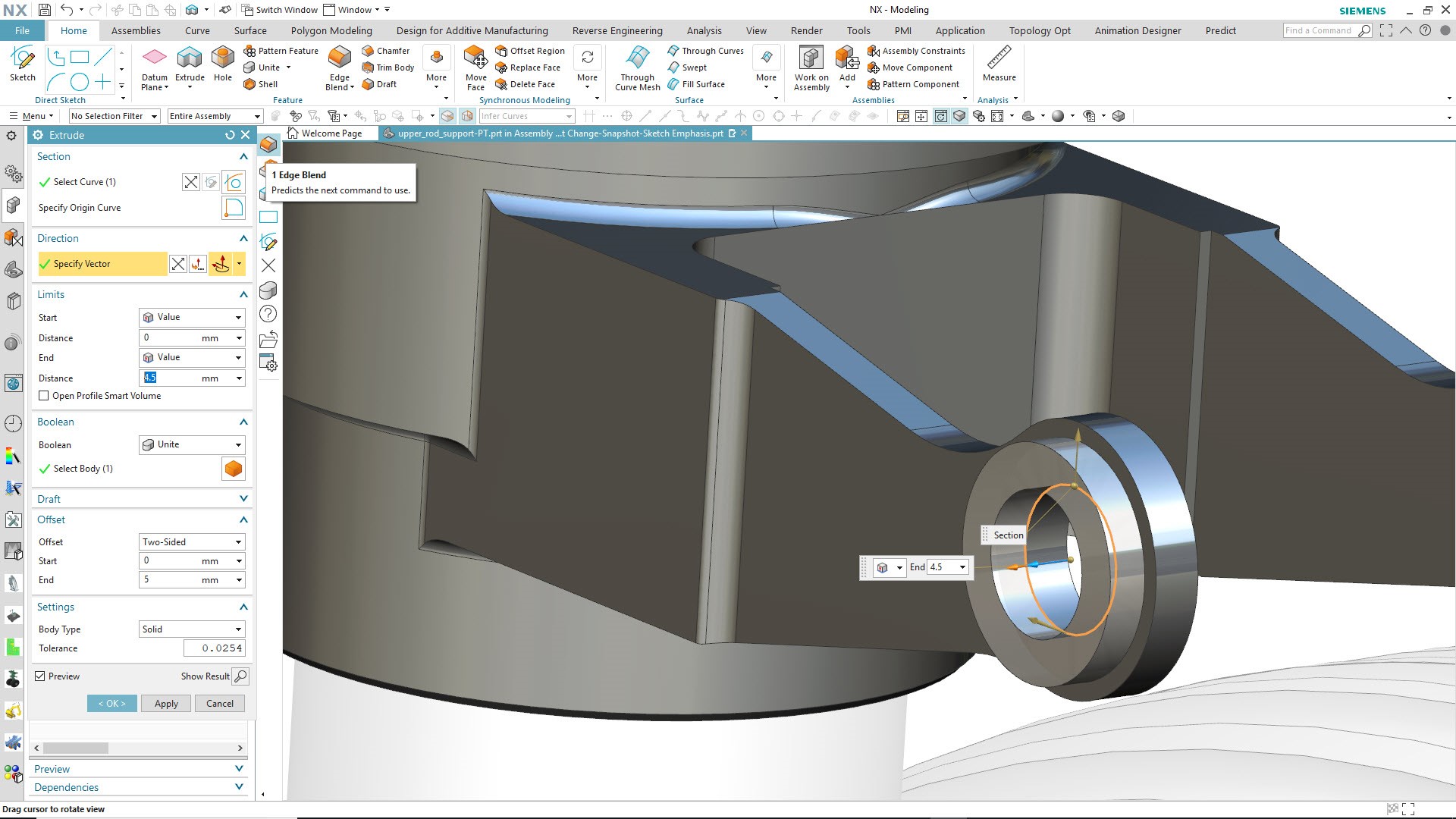The height and width of the screenshot is (819, 1456).
Task: Click the Tolerance input field
Action: click(x=214, y=648)
